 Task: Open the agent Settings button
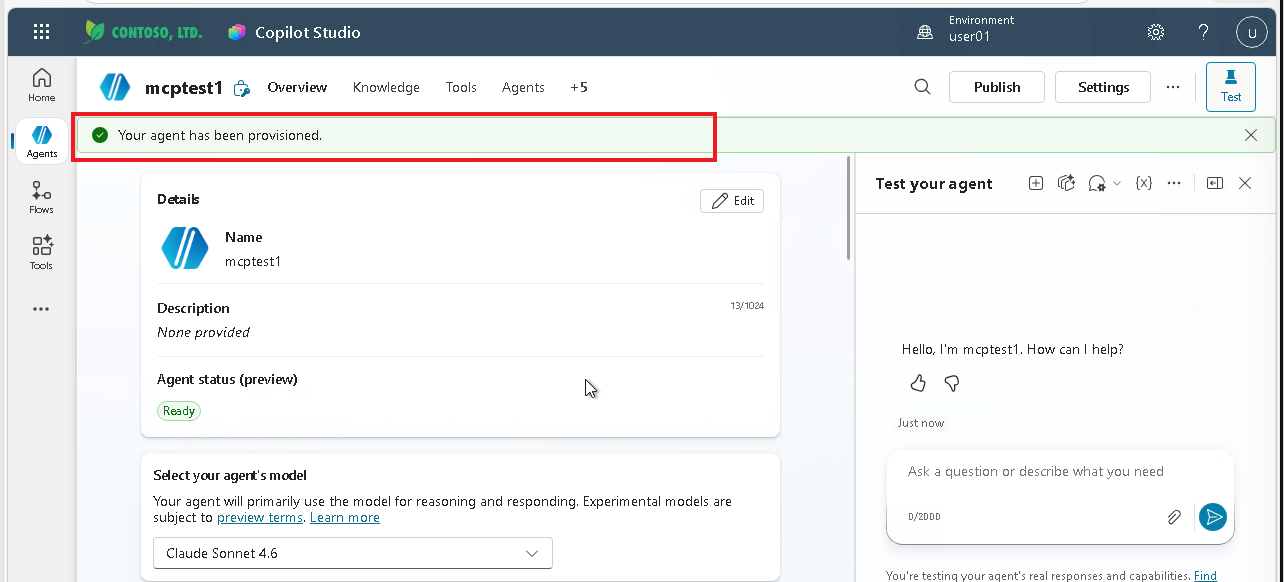1103,87
